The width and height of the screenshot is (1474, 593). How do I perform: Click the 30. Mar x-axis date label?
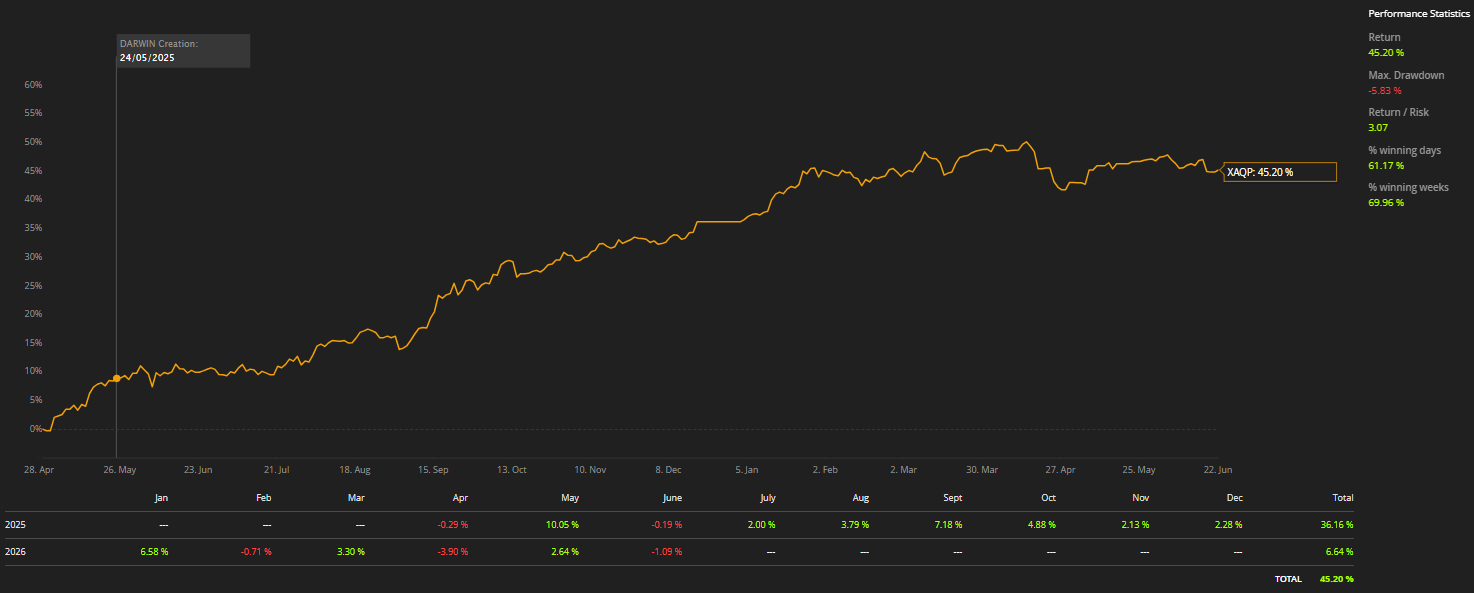tap(982, 469)
